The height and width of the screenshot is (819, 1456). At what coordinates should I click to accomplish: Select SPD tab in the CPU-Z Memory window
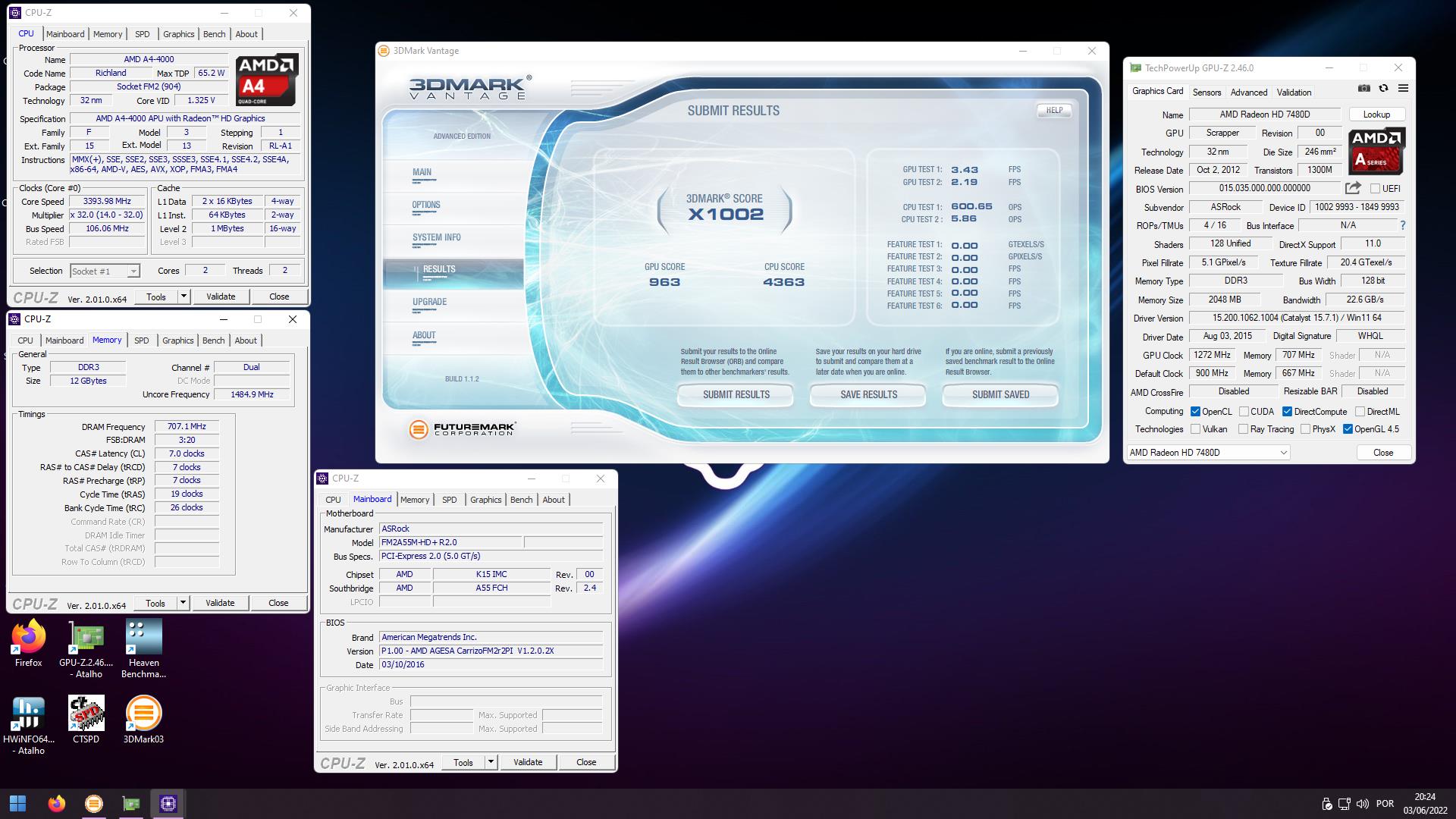(142, 340)
